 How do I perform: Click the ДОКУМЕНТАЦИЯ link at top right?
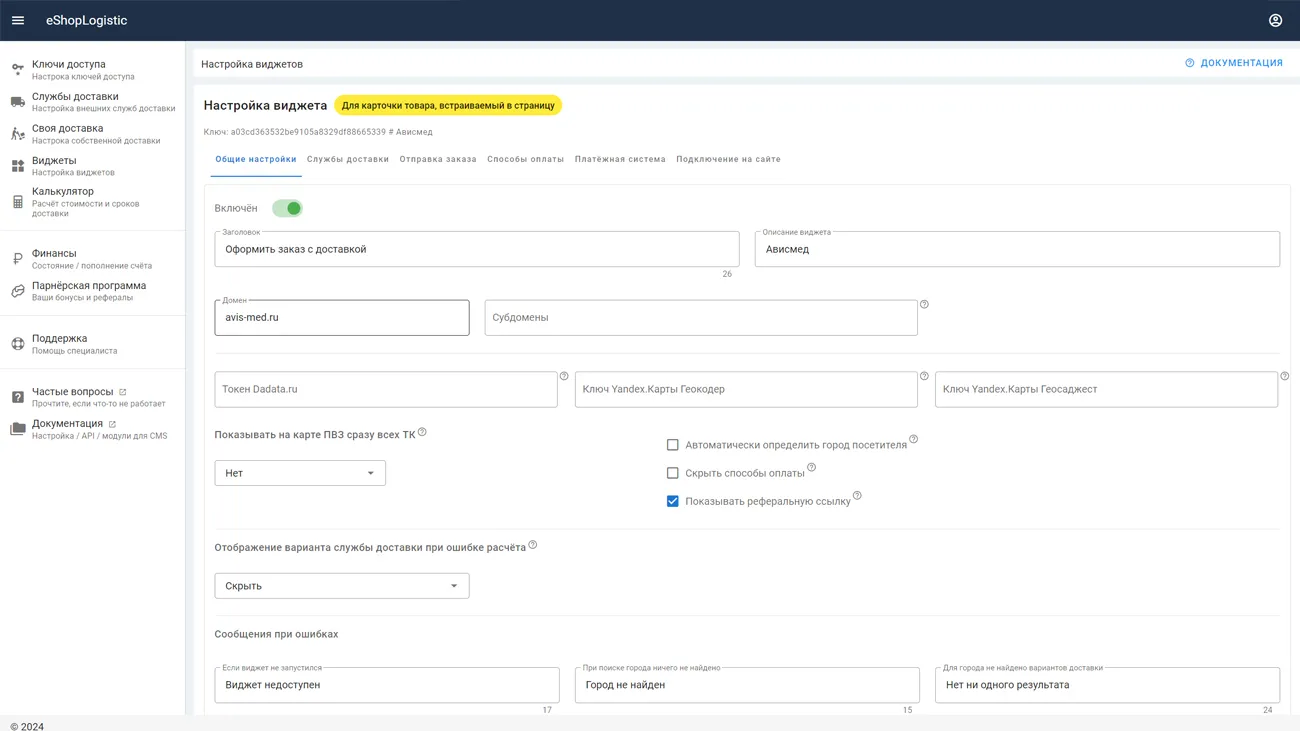(1234, 63)
